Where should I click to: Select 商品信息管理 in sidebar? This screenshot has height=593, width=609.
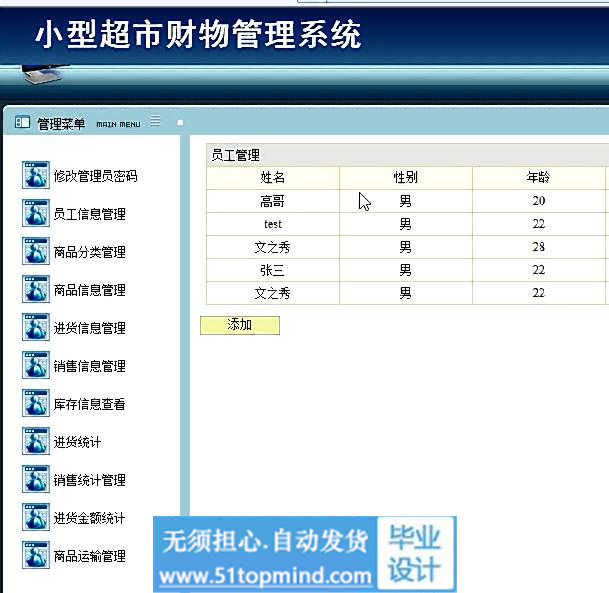tap(90, 290)
